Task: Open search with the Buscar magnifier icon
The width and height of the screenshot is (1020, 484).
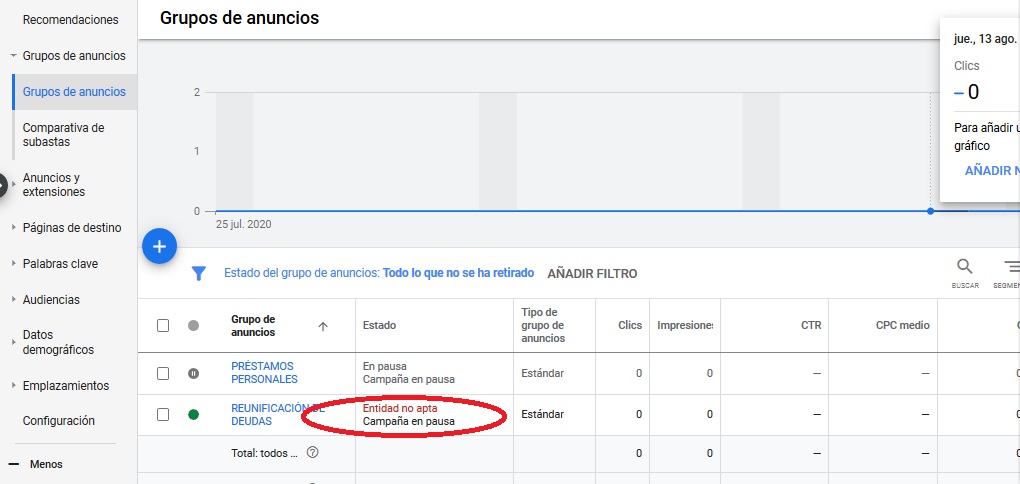Action: point(964,268)
